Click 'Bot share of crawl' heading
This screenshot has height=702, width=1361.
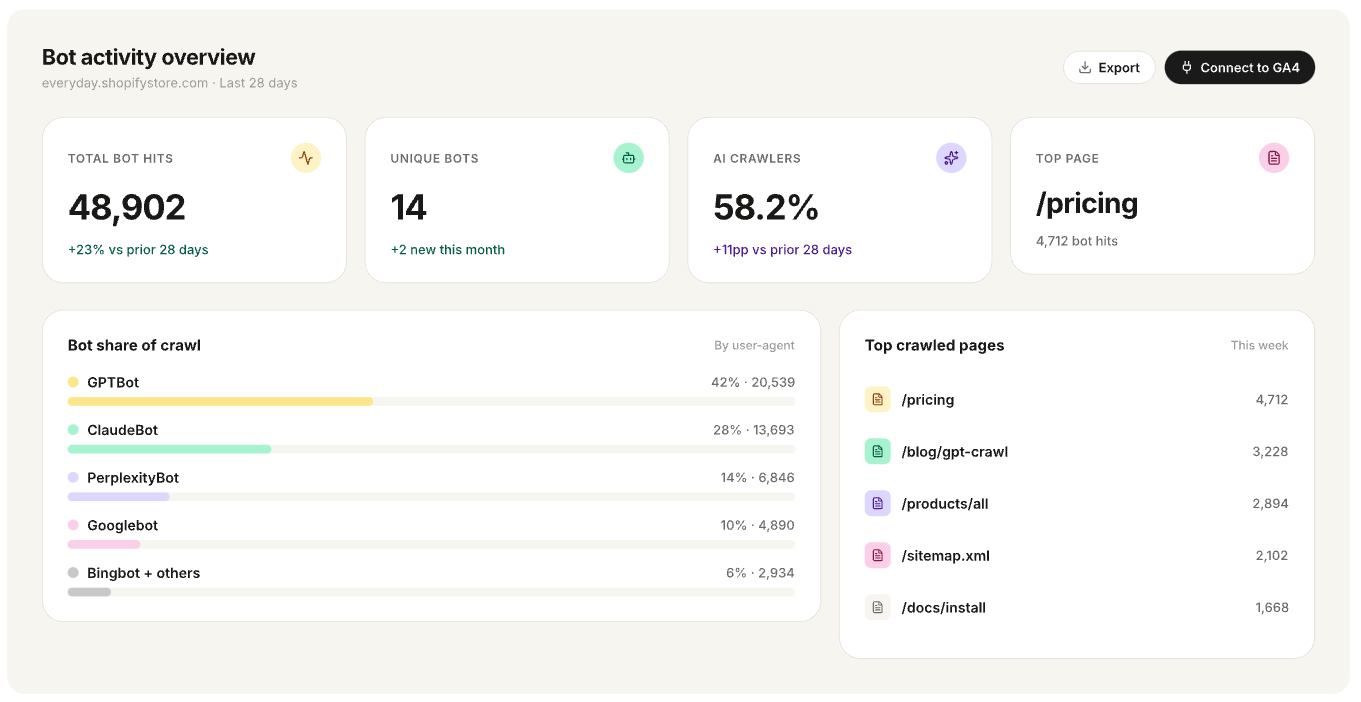point(134,346)
